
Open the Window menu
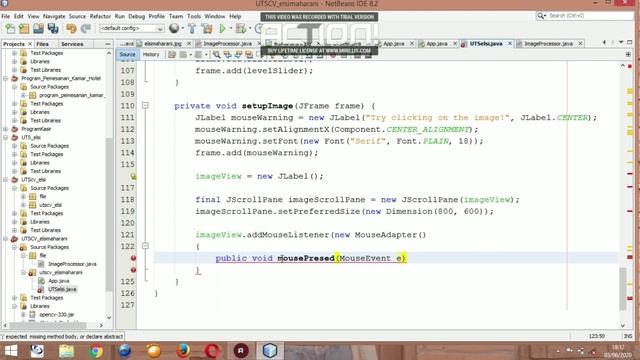click(215, 16)
